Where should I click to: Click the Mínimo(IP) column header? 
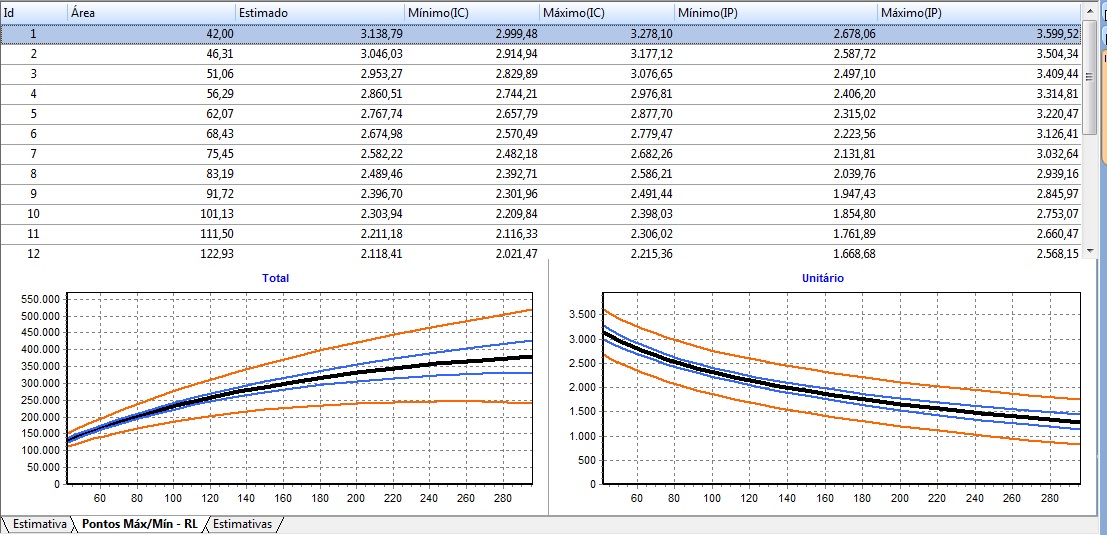(776, 13)
